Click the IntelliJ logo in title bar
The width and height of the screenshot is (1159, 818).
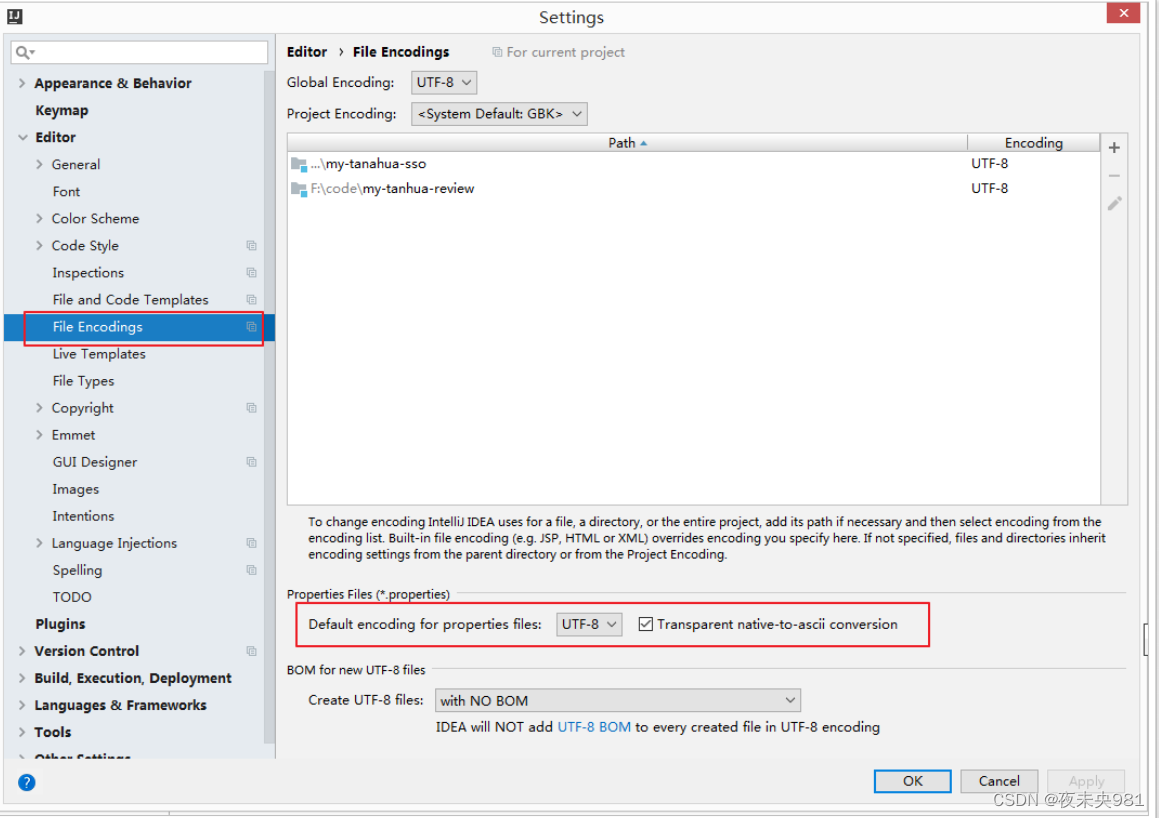[x=15, y=16]
